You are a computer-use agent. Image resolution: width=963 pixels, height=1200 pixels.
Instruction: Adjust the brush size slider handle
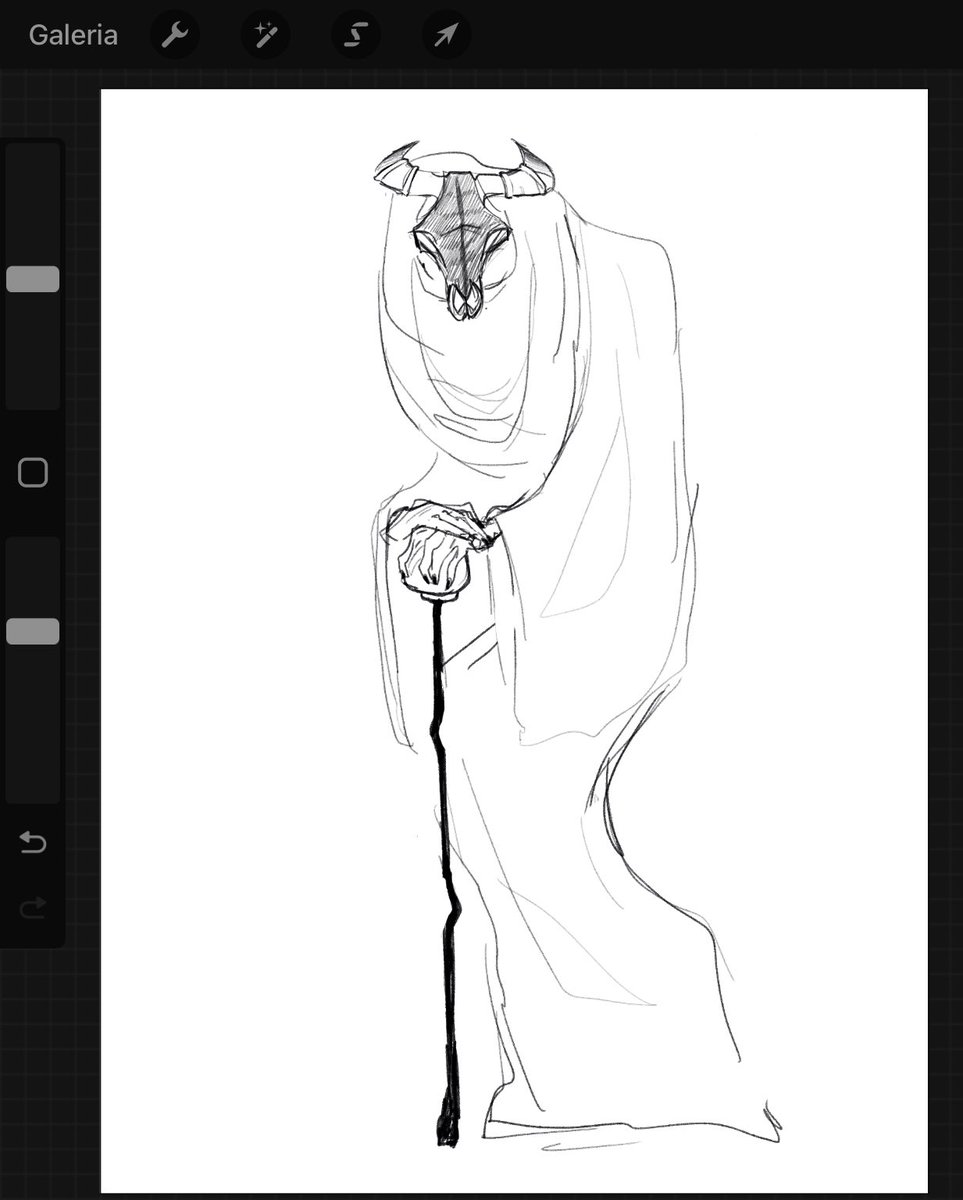33,279
